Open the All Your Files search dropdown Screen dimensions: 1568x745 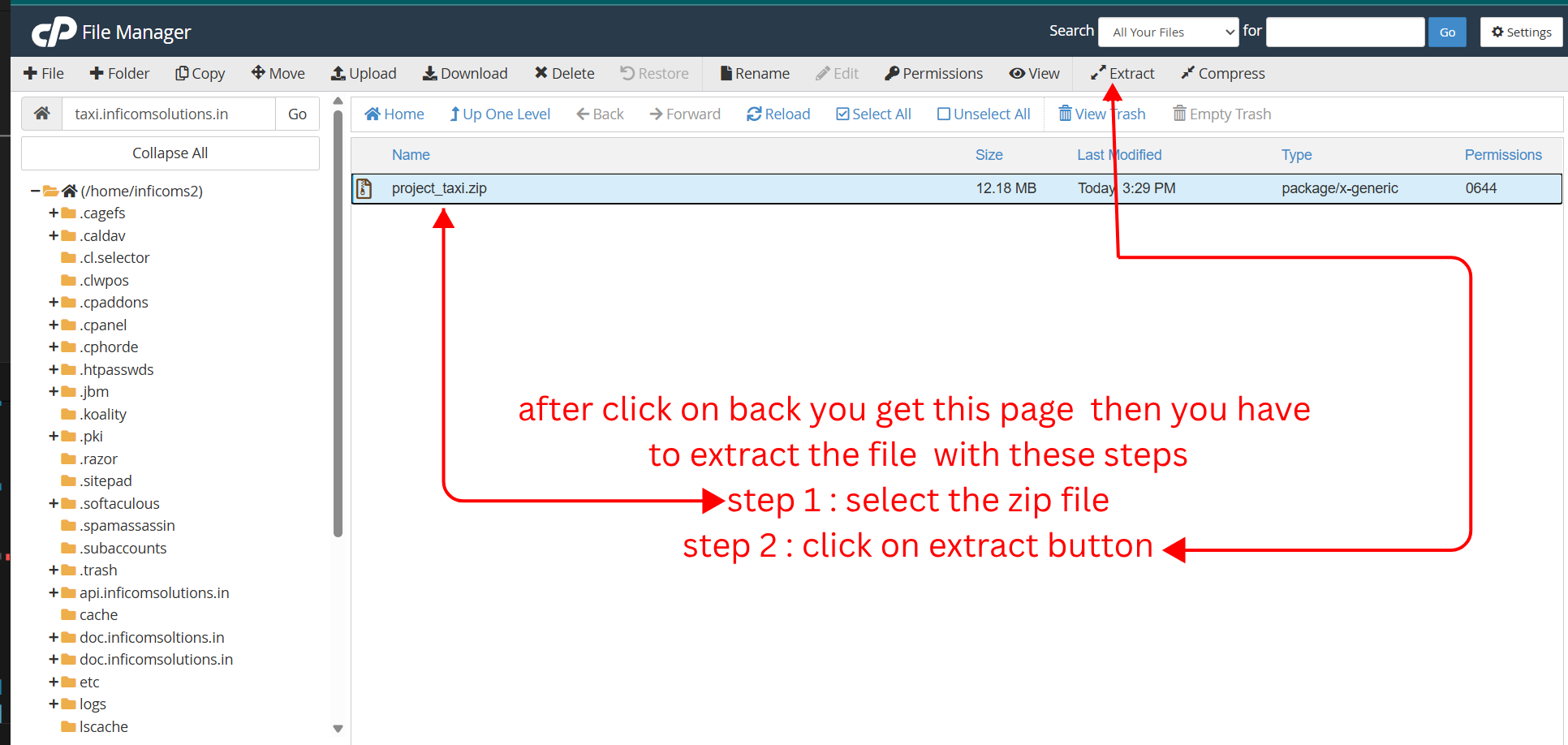click(1168, 32)
